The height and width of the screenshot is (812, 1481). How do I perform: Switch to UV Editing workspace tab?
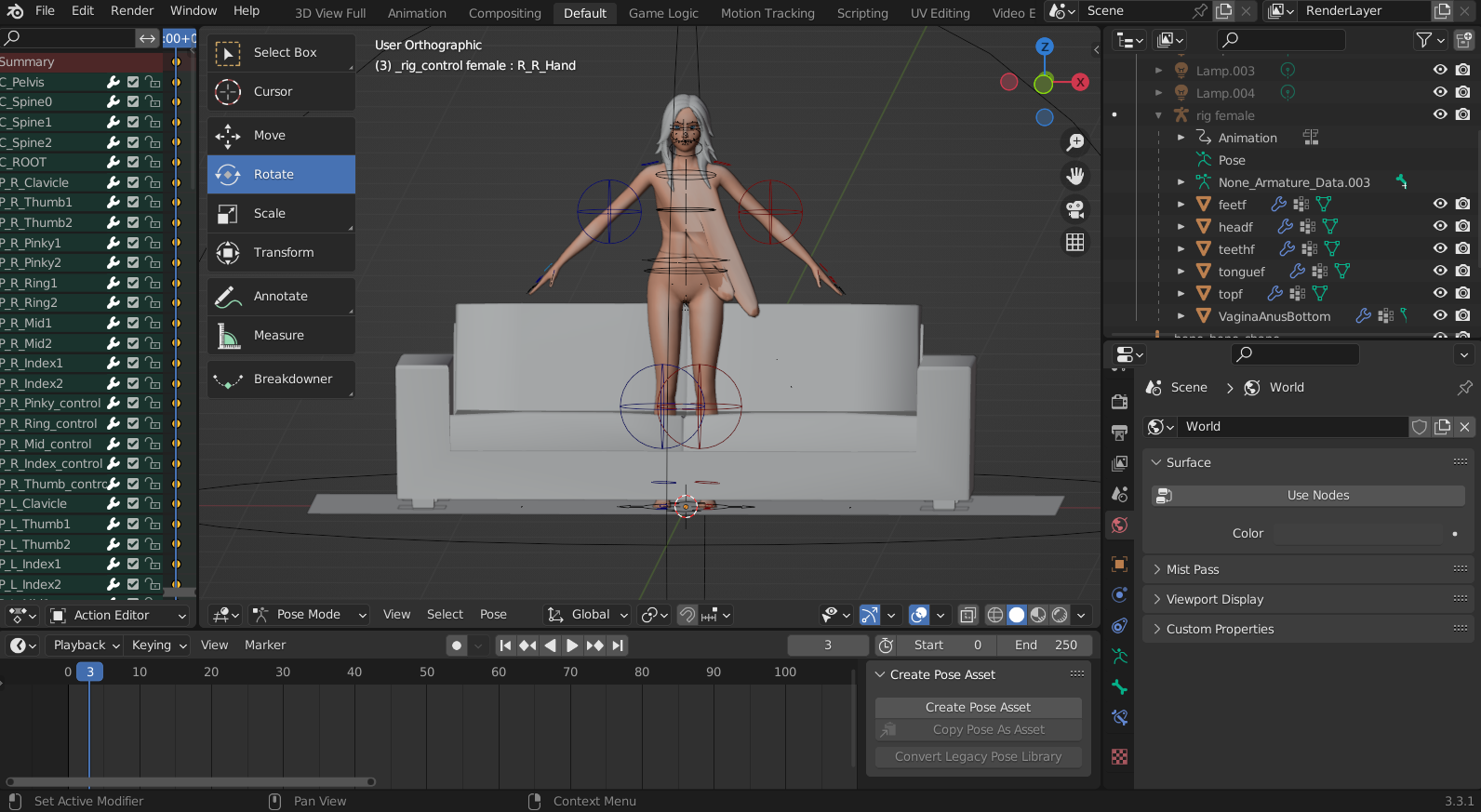click(x=940, y=13)
